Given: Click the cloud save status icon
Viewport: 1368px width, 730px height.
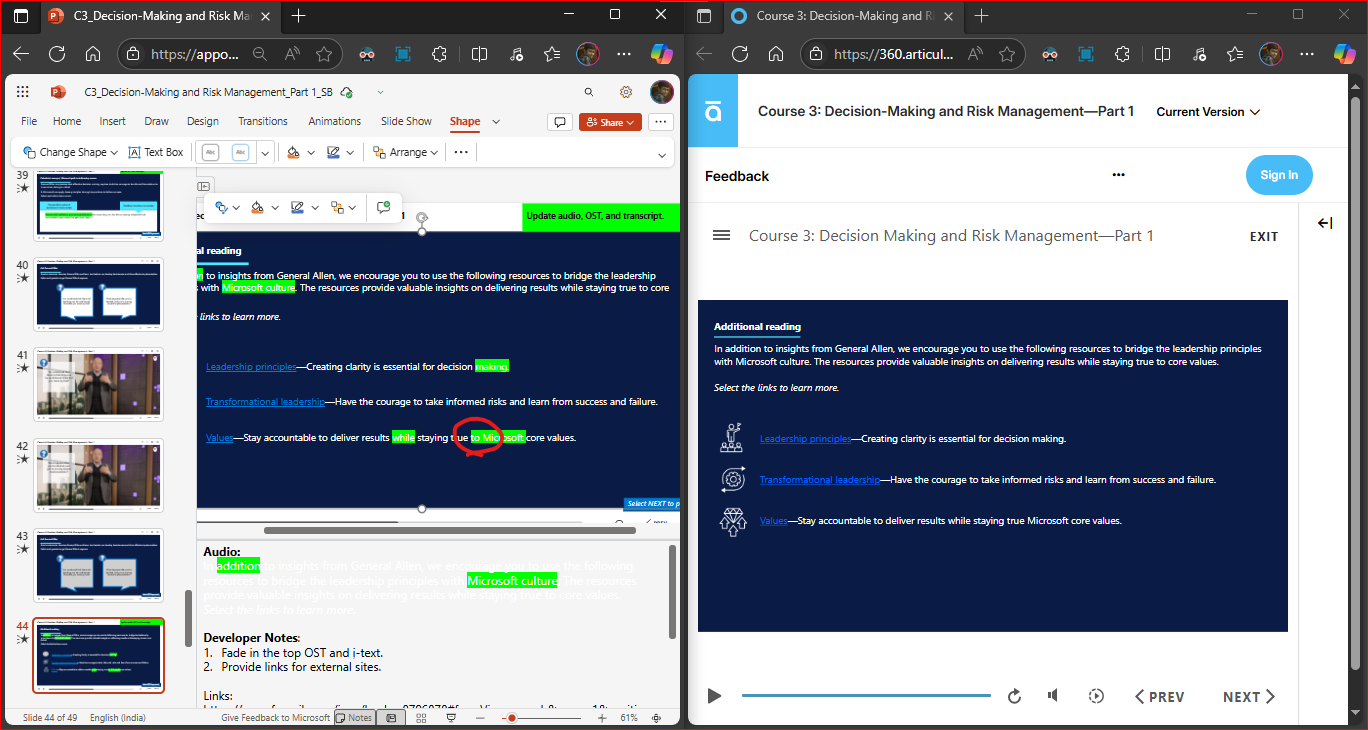Looking at the screenshot, I should 346,92.
